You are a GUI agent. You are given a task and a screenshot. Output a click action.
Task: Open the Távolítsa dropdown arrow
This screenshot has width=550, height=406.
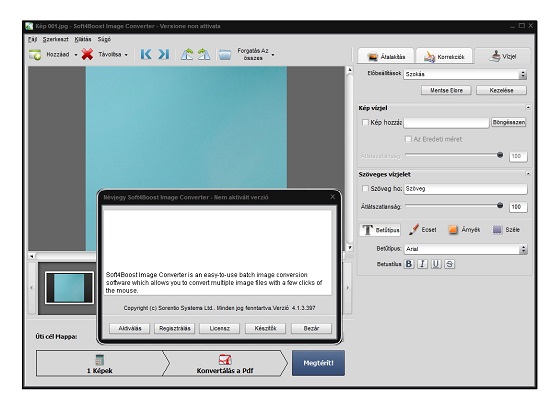click(x=126, y=55)
